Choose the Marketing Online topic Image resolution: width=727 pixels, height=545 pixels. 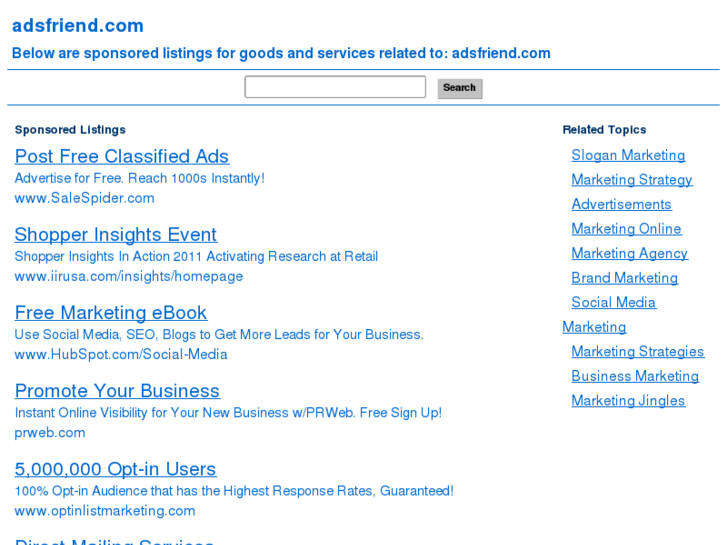click(626, 229)
